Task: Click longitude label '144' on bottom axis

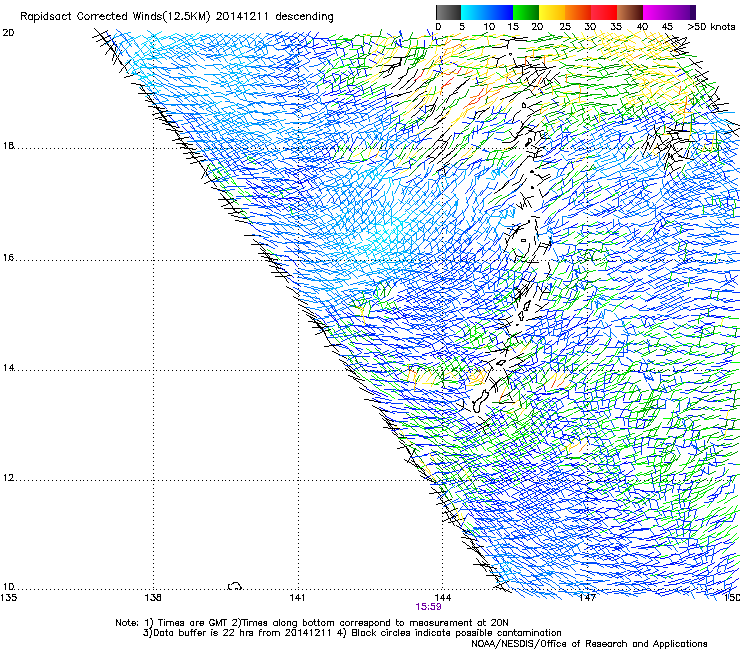Action: tap(442, 598)
